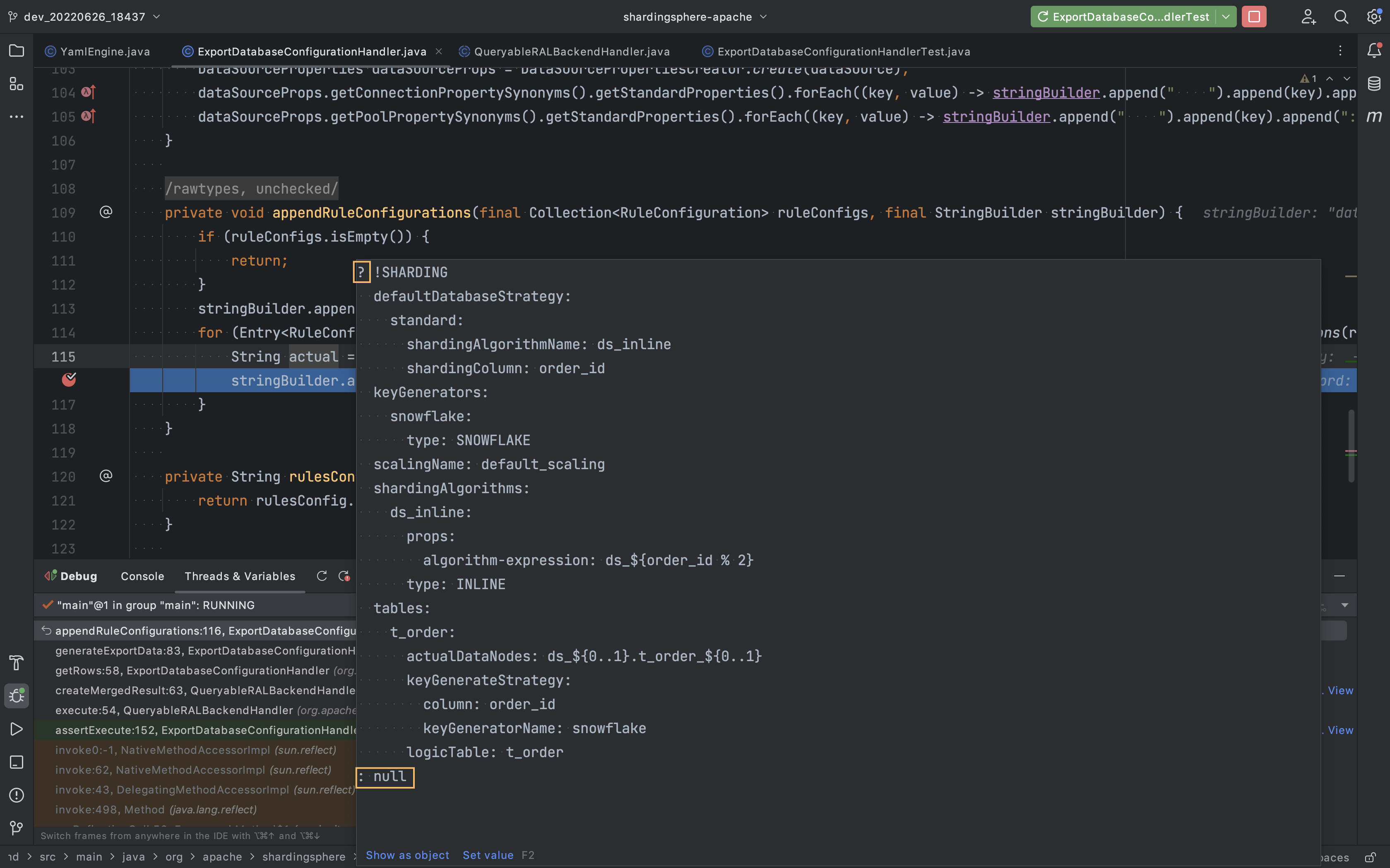The width and height of the screenshot is (1390, 868).
Task: Click the Rerun icon in the Debug toolbar
Action: point(322,576)
